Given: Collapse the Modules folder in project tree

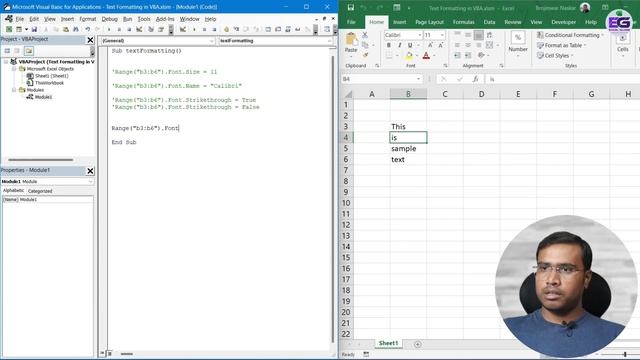Looking at the screenshot, I should click(14, 90).
